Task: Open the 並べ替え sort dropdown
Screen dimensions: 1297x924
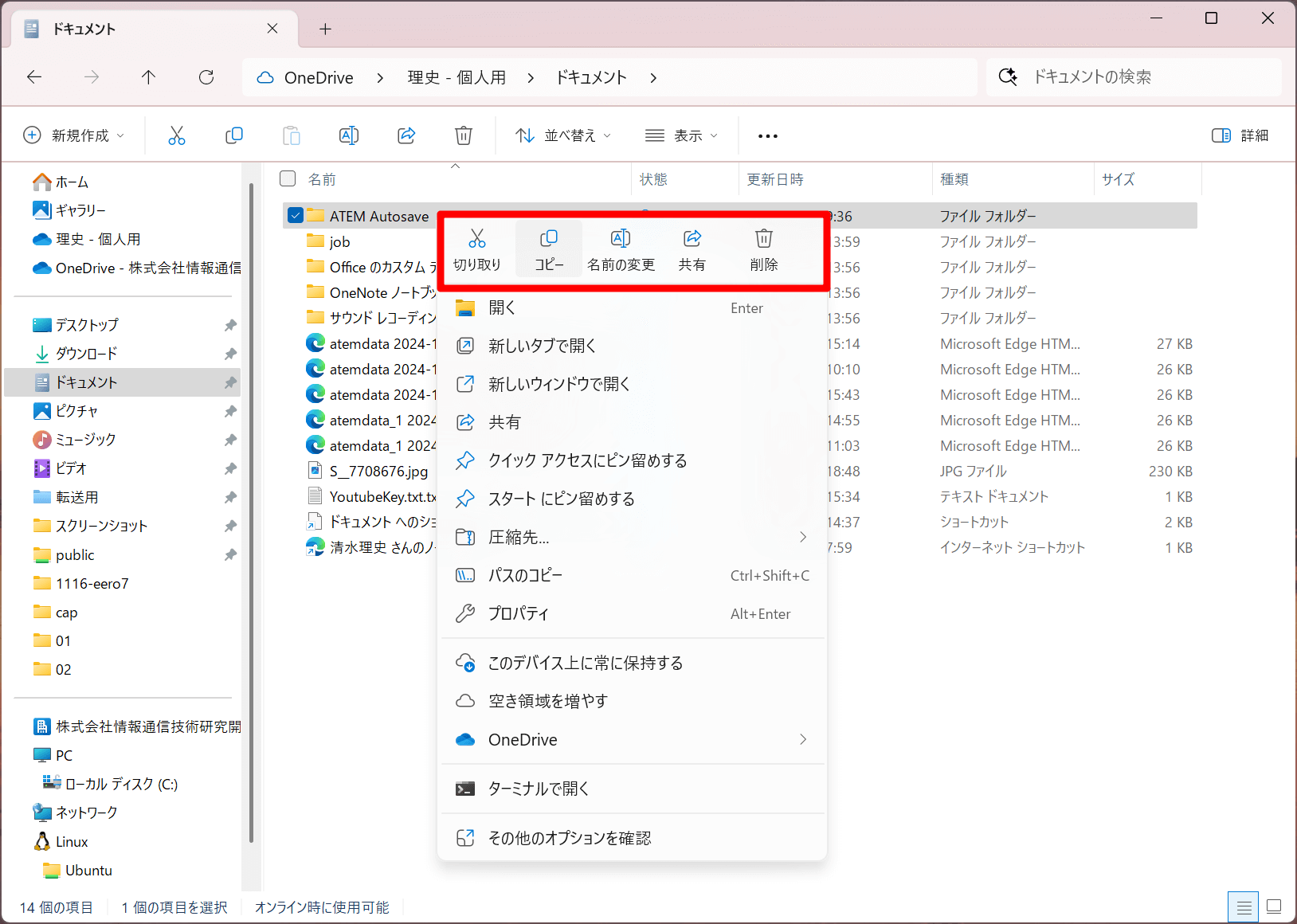Action: pos(563,135)
